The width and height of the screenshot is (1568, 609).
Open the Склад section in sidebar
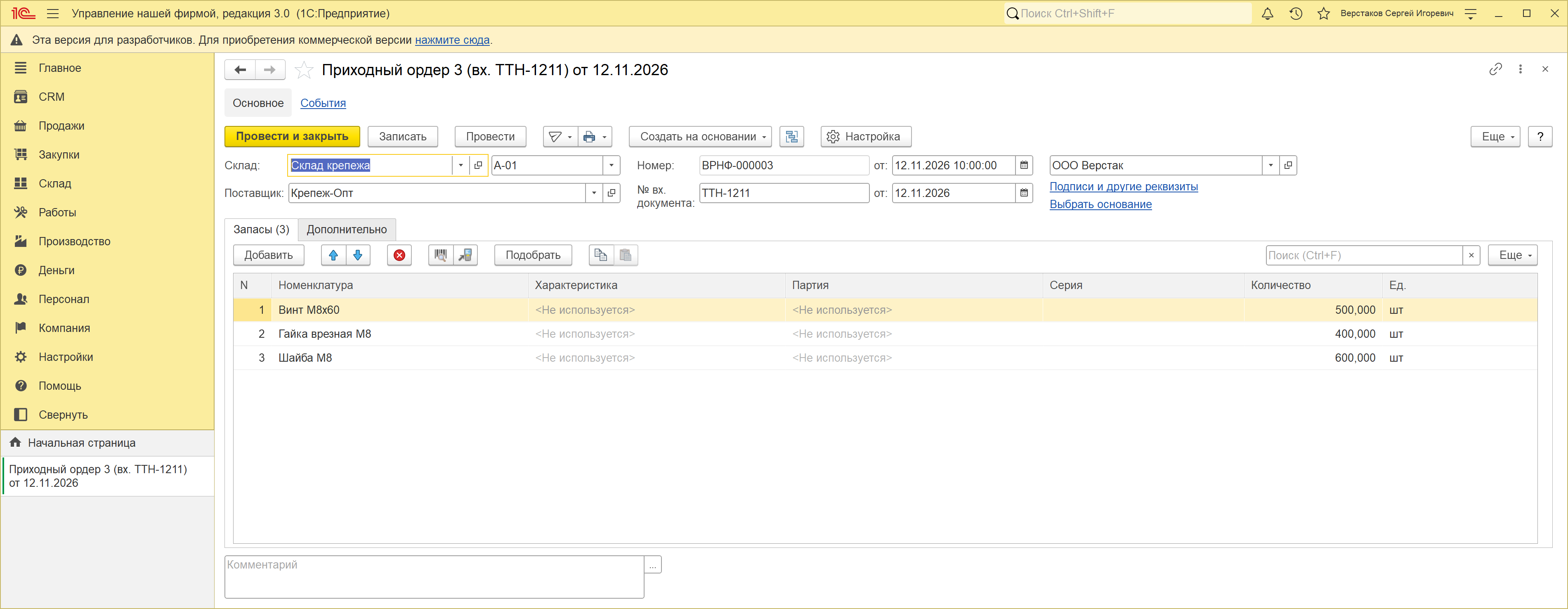55,183
